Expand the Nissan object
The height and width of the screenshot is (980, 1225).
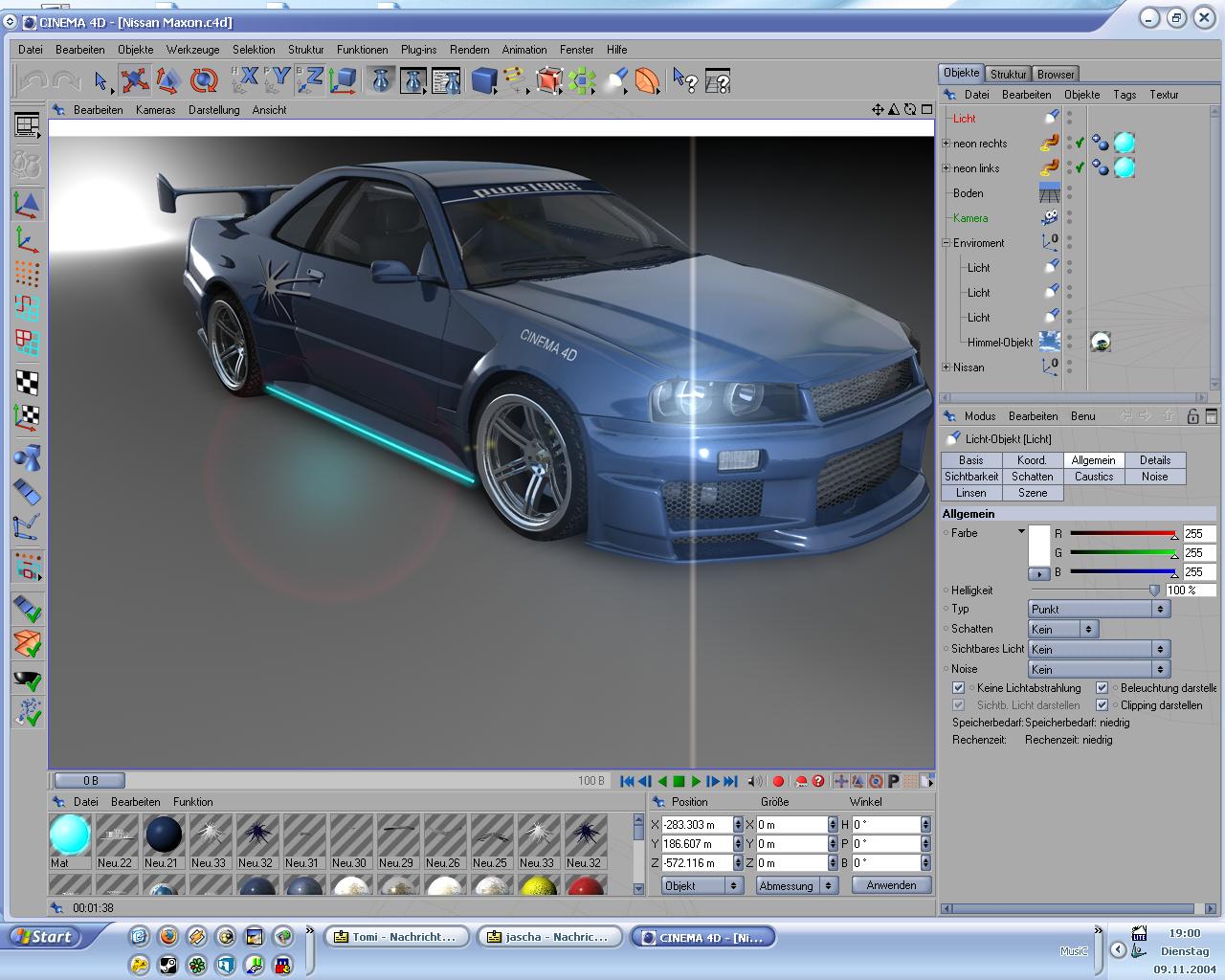(x=947, y=367)
